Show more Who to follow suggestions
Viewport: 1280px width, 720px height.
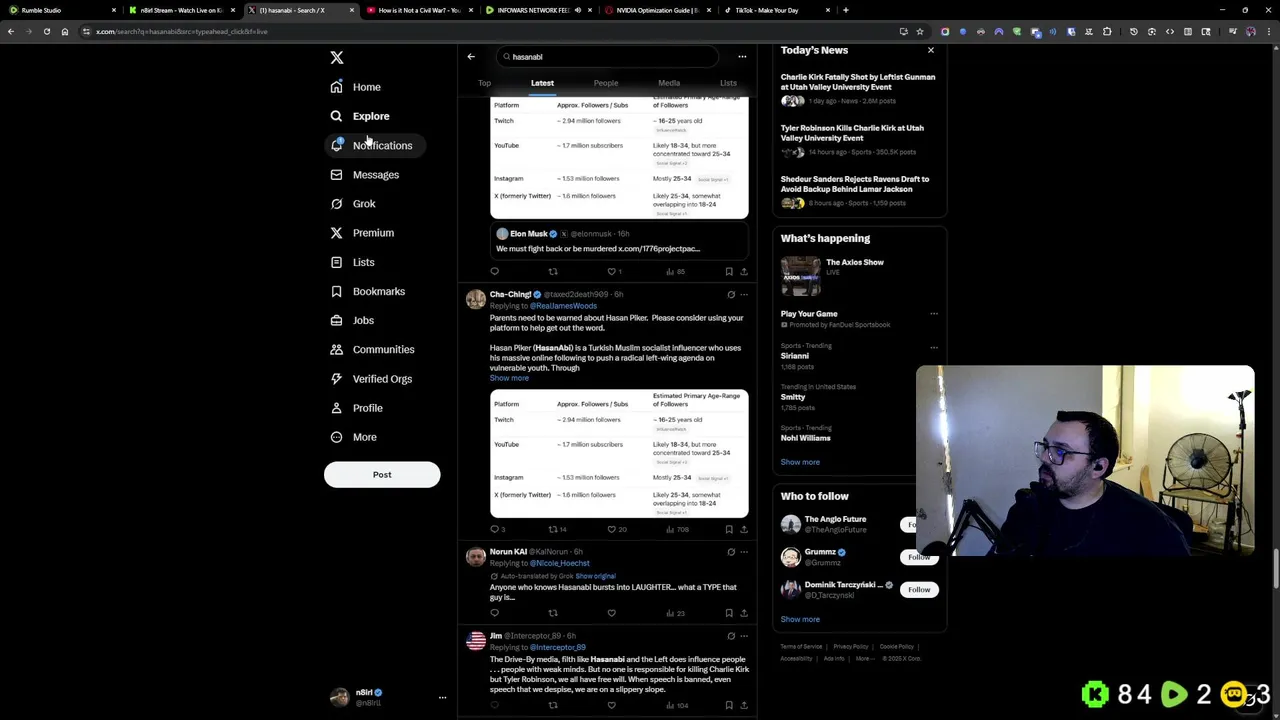pyautogui.click(x=800, y=619)
